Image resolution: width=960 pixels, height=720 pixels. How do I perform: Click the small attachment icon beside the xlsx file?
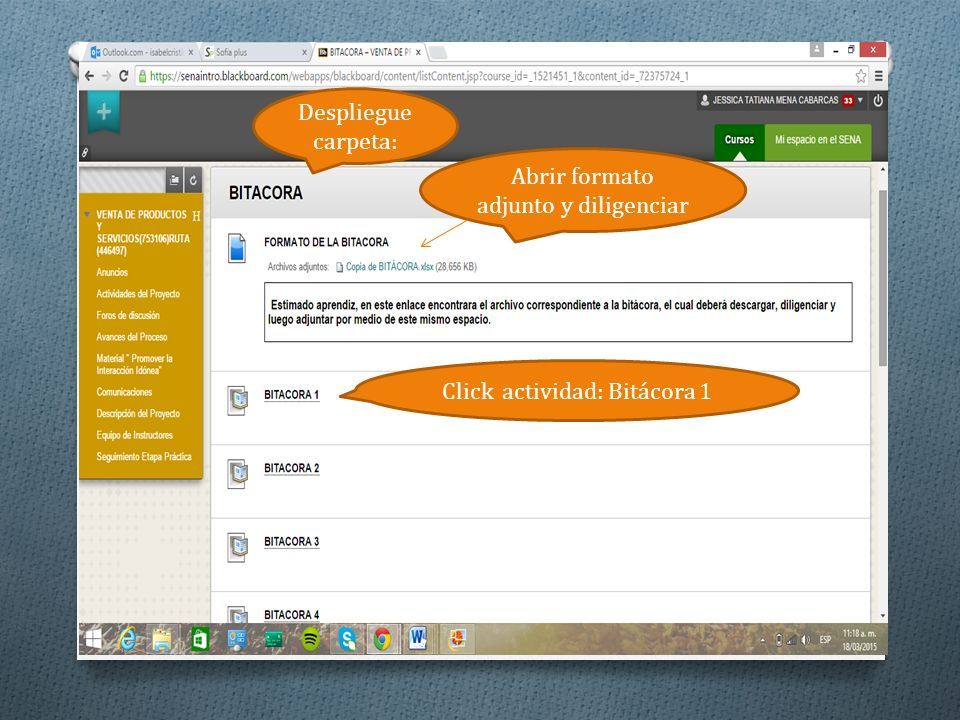point(339,267)
